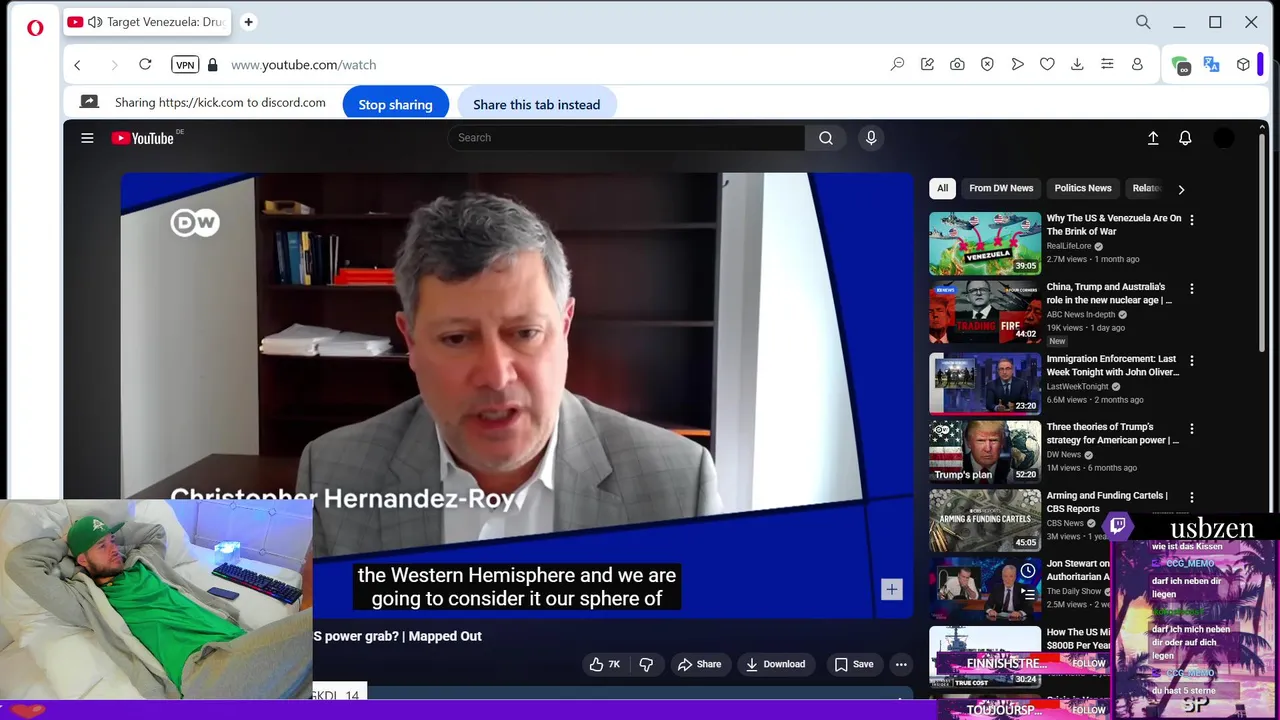Save the video to a playlist
Viewport: 1280px width, 720px height.
tap(854, 664)
